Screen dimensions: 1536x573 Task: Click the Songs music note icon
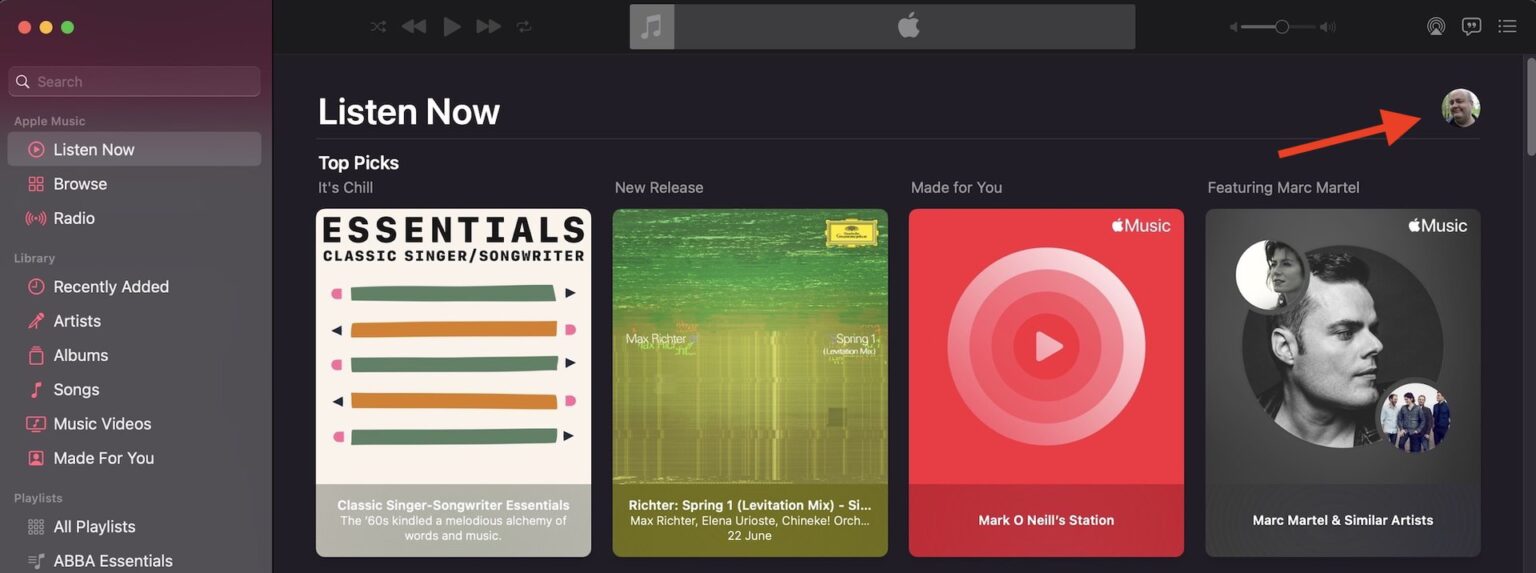pos(36,389)
